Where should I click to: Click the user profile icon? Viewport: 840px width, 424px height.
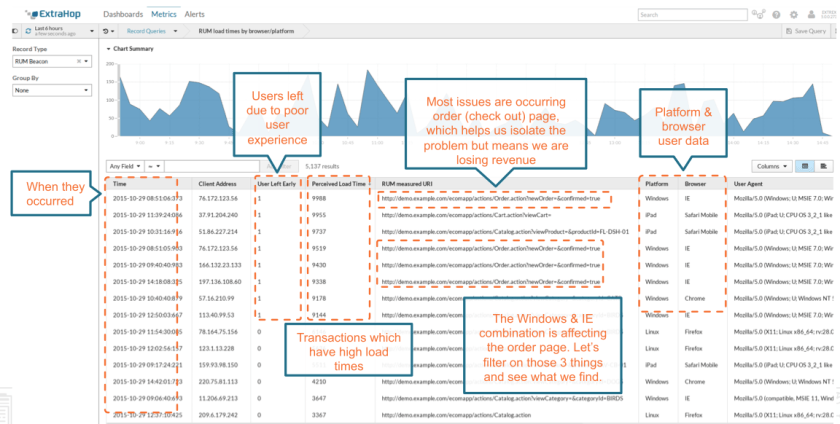tap(809, 15)
